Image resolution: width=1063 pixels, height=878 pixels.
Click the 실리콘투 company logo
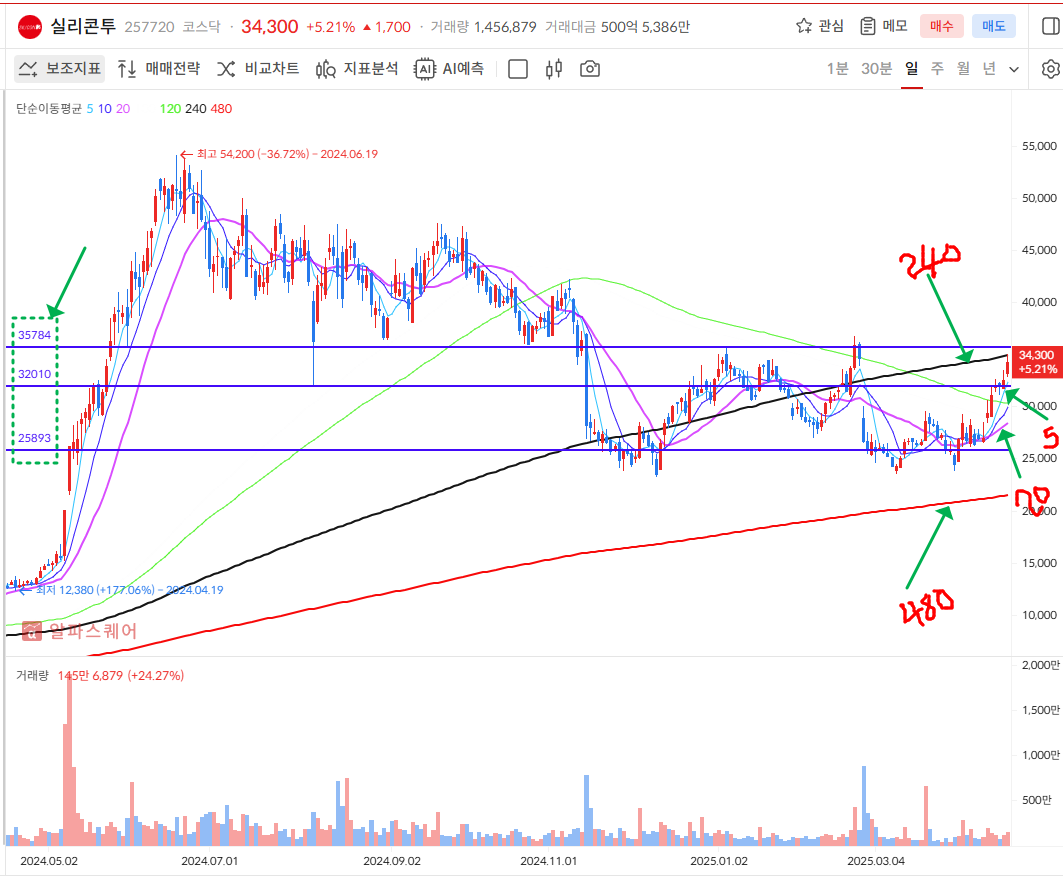coord(30,26)
